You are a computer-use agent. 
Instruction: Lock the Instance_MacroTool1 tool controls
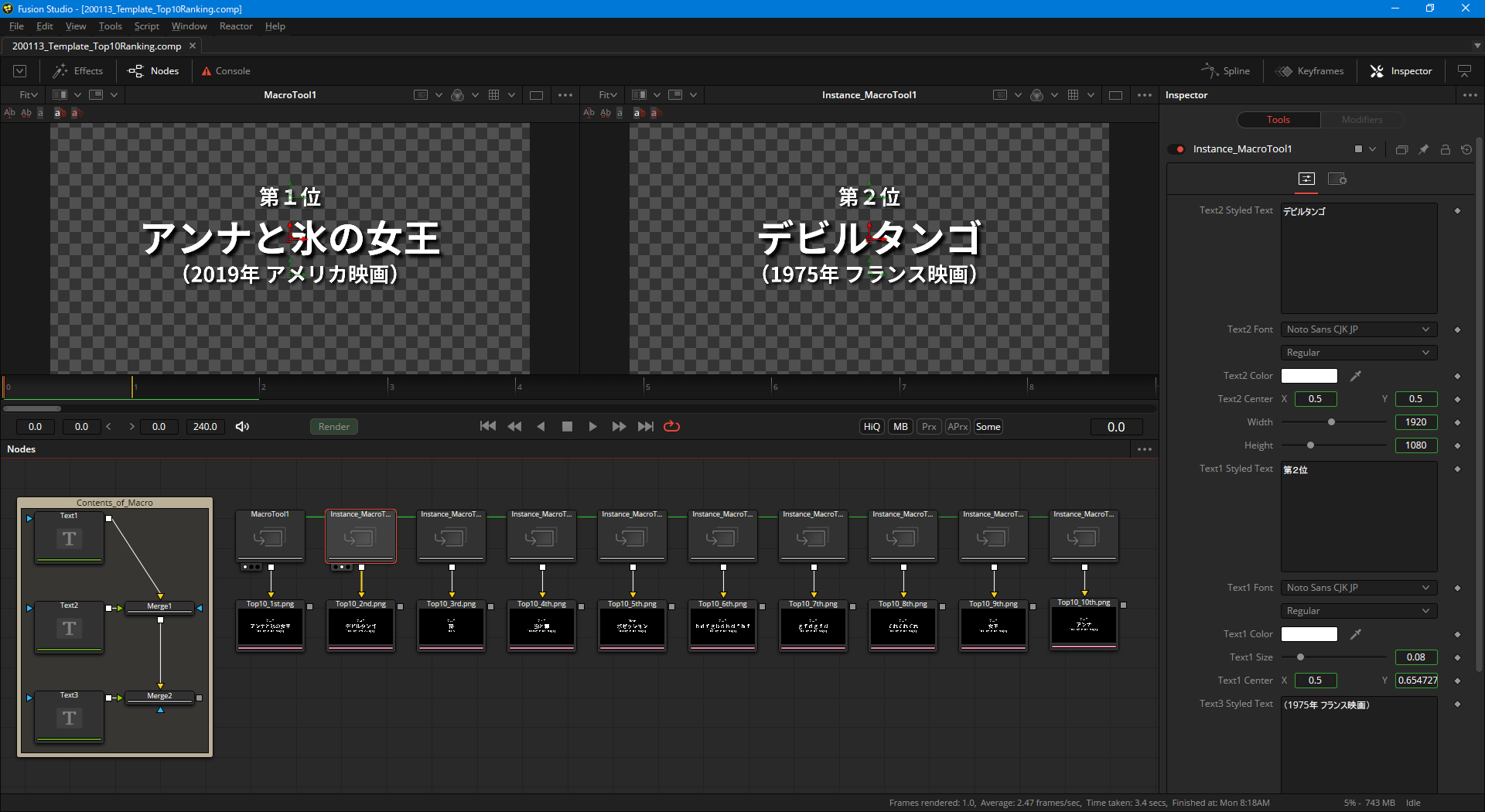[1445, 149]
